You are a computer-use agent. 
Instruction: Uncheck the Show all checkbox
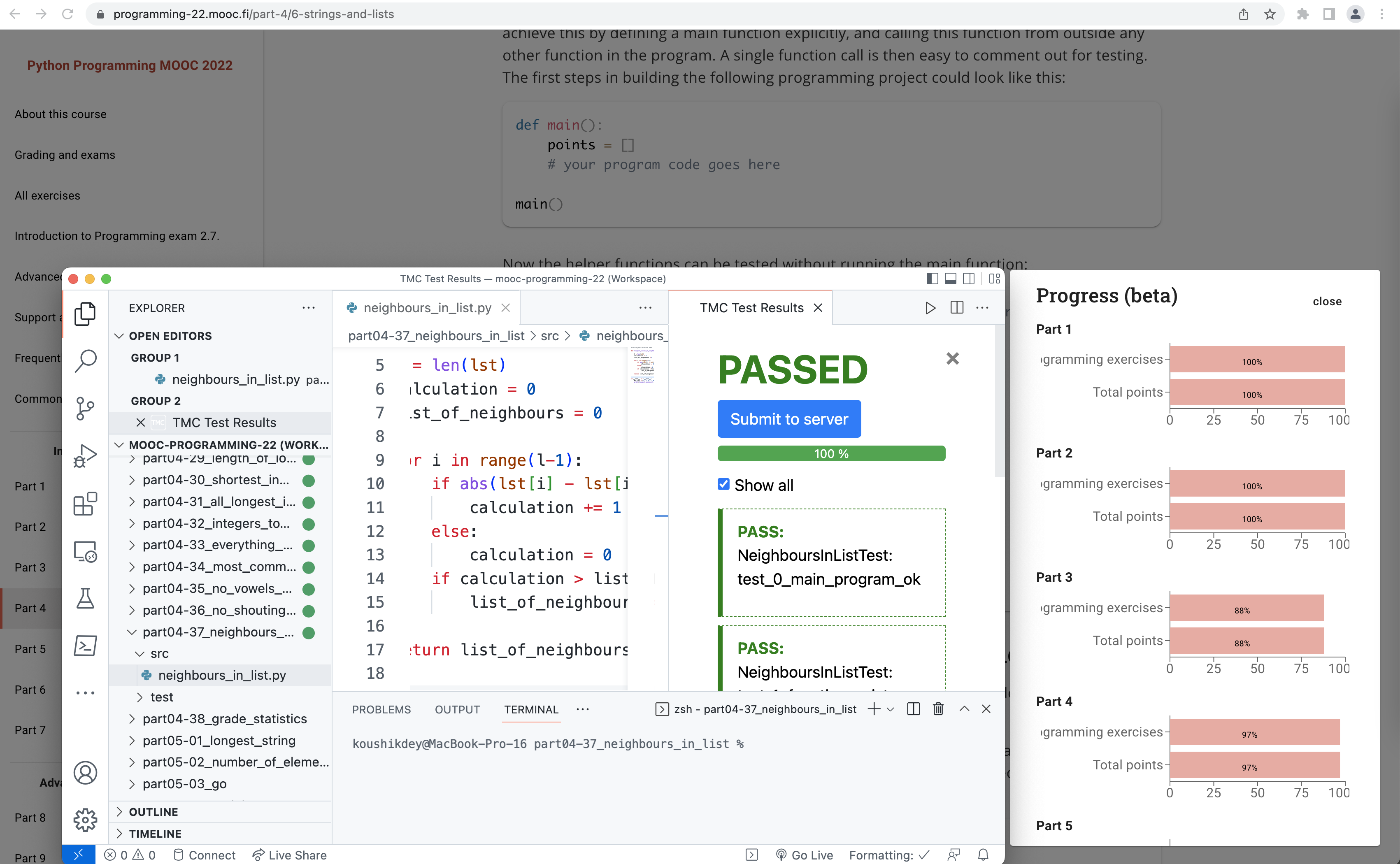723,485
